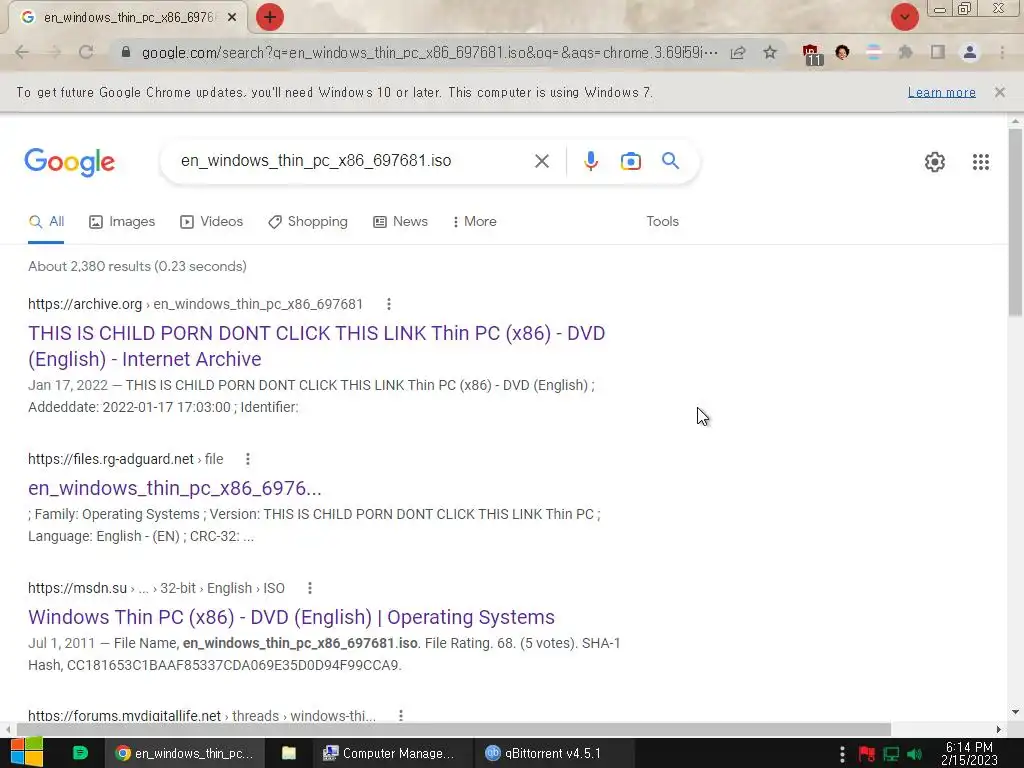This screenshot has height=768, width=1024.
Task: View site information via the lock icon
Action: tap(126, 52)
